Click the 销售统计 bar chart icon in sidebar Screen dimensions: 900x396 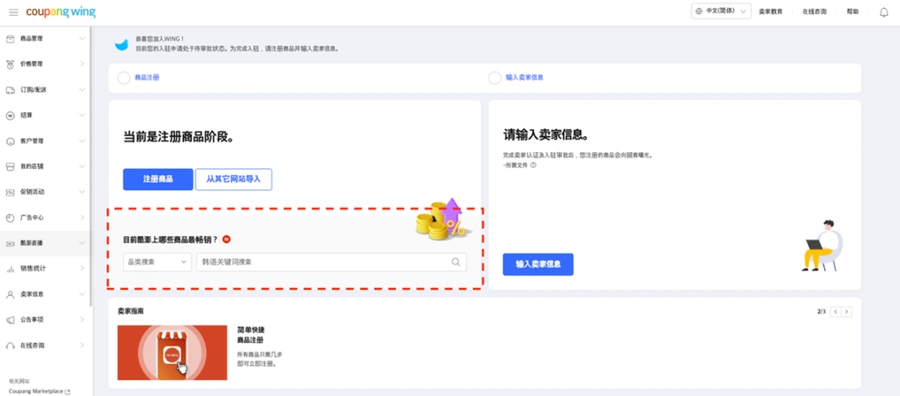coord(10,268)
